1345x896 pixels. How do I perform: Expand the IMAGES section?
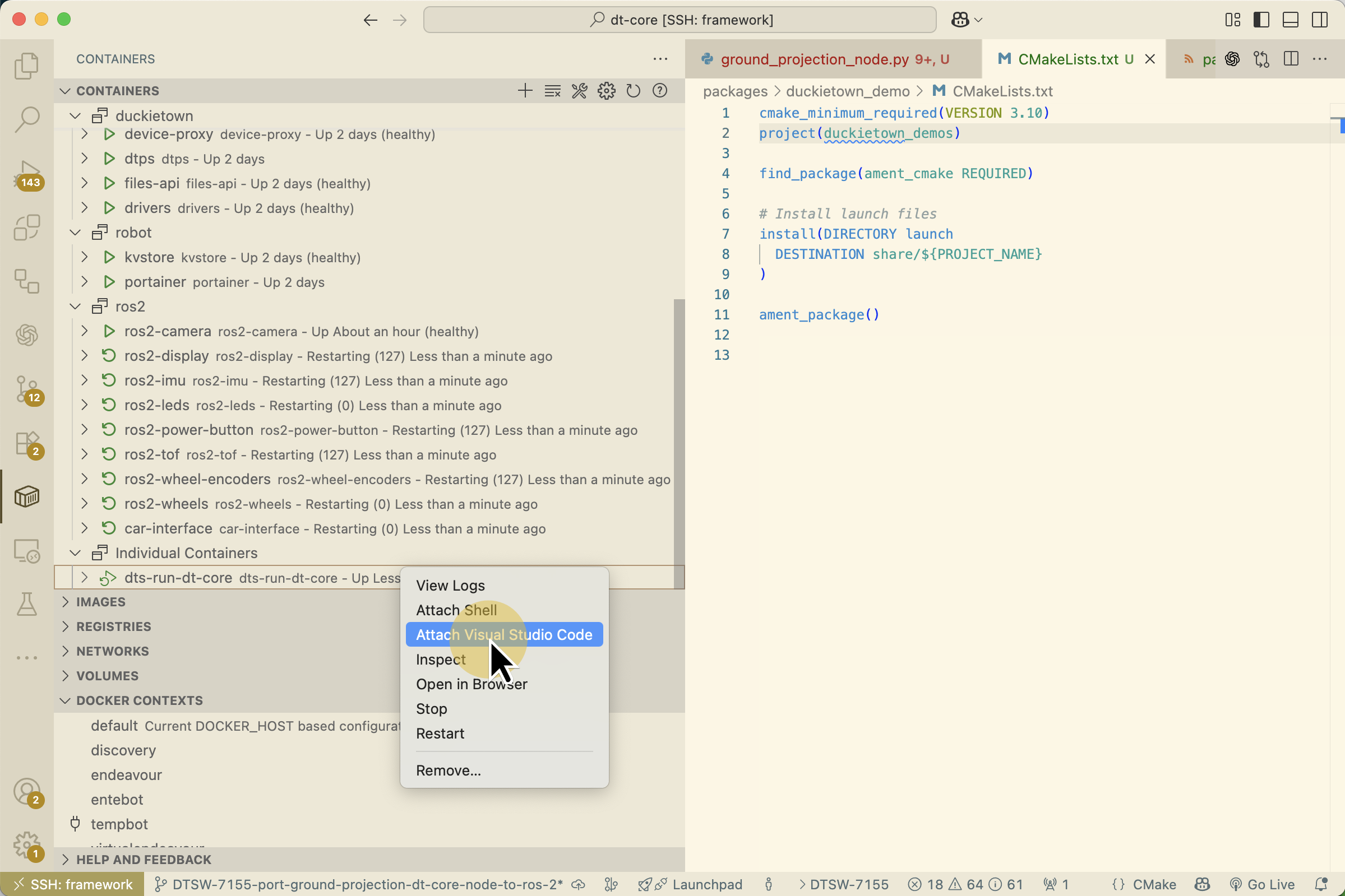(100, 602)
